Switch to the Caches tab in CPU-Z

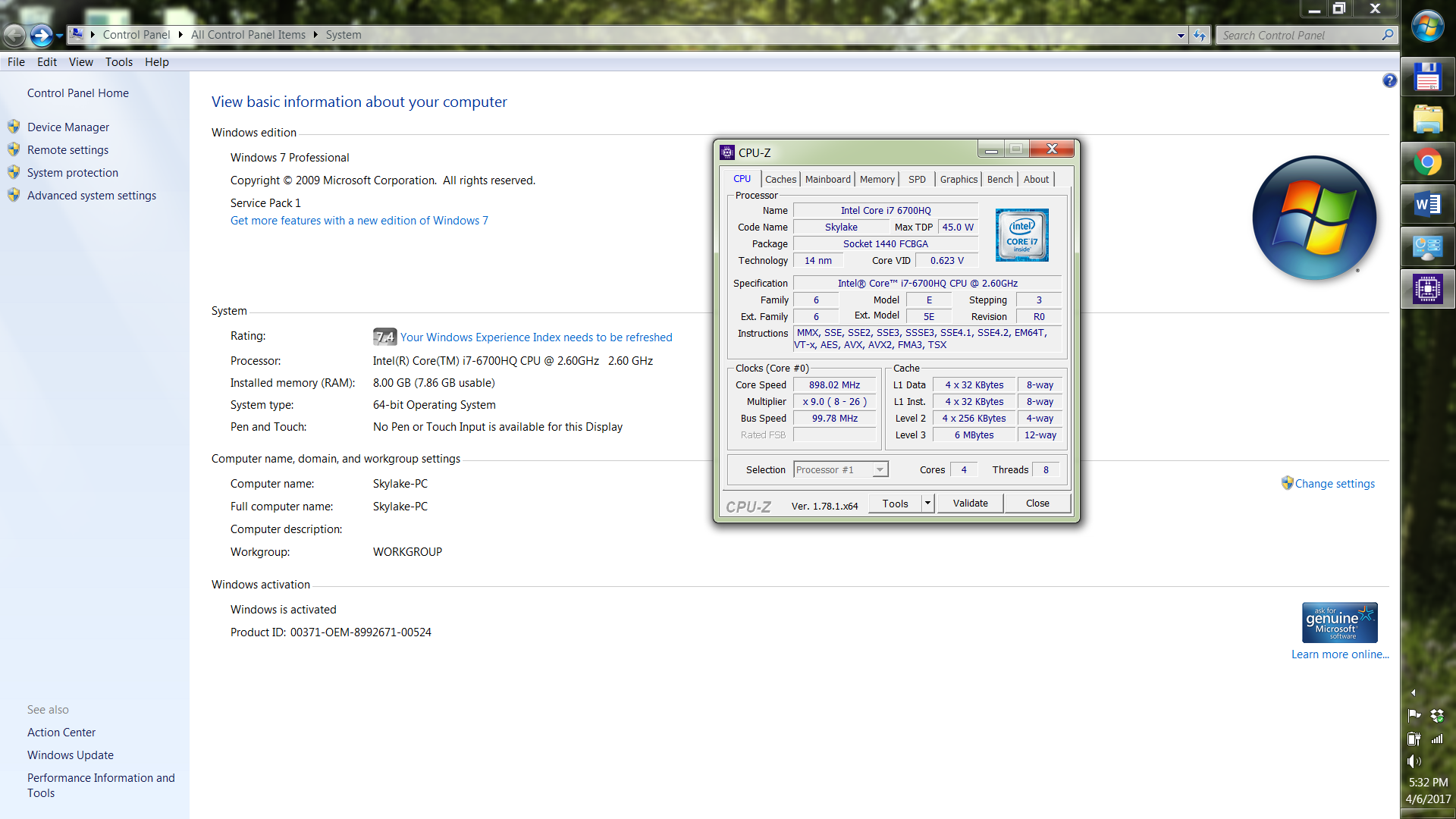(x=780, y=180)
